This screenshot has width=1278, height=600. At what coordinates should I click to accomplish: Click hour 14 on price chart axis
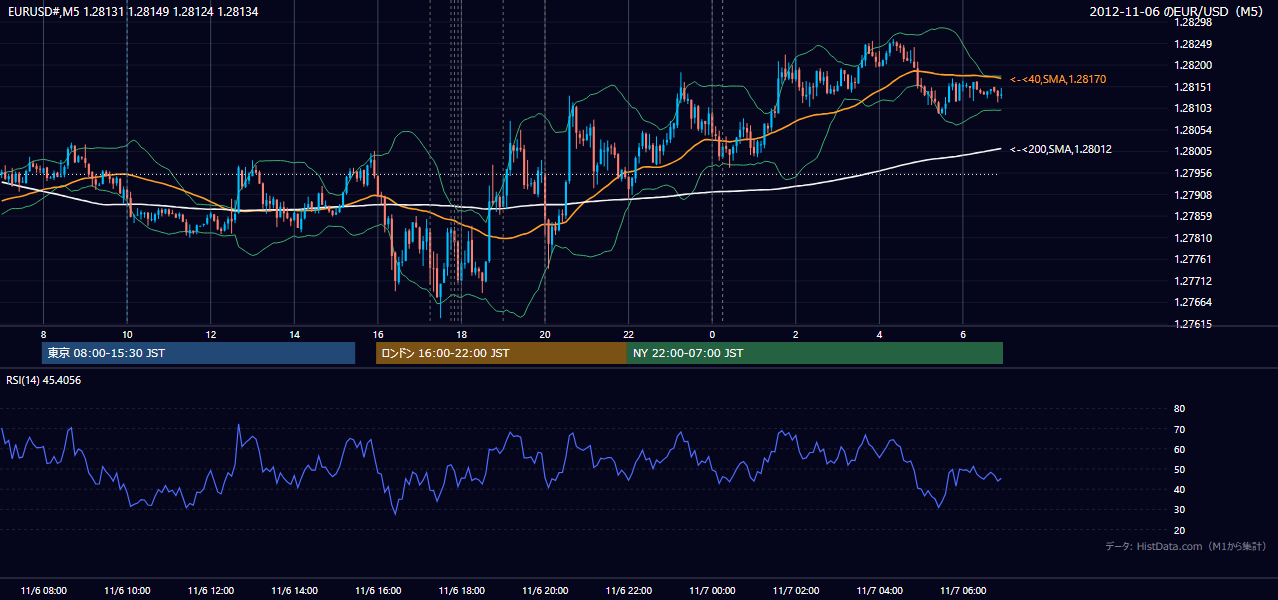coord(294,334)
